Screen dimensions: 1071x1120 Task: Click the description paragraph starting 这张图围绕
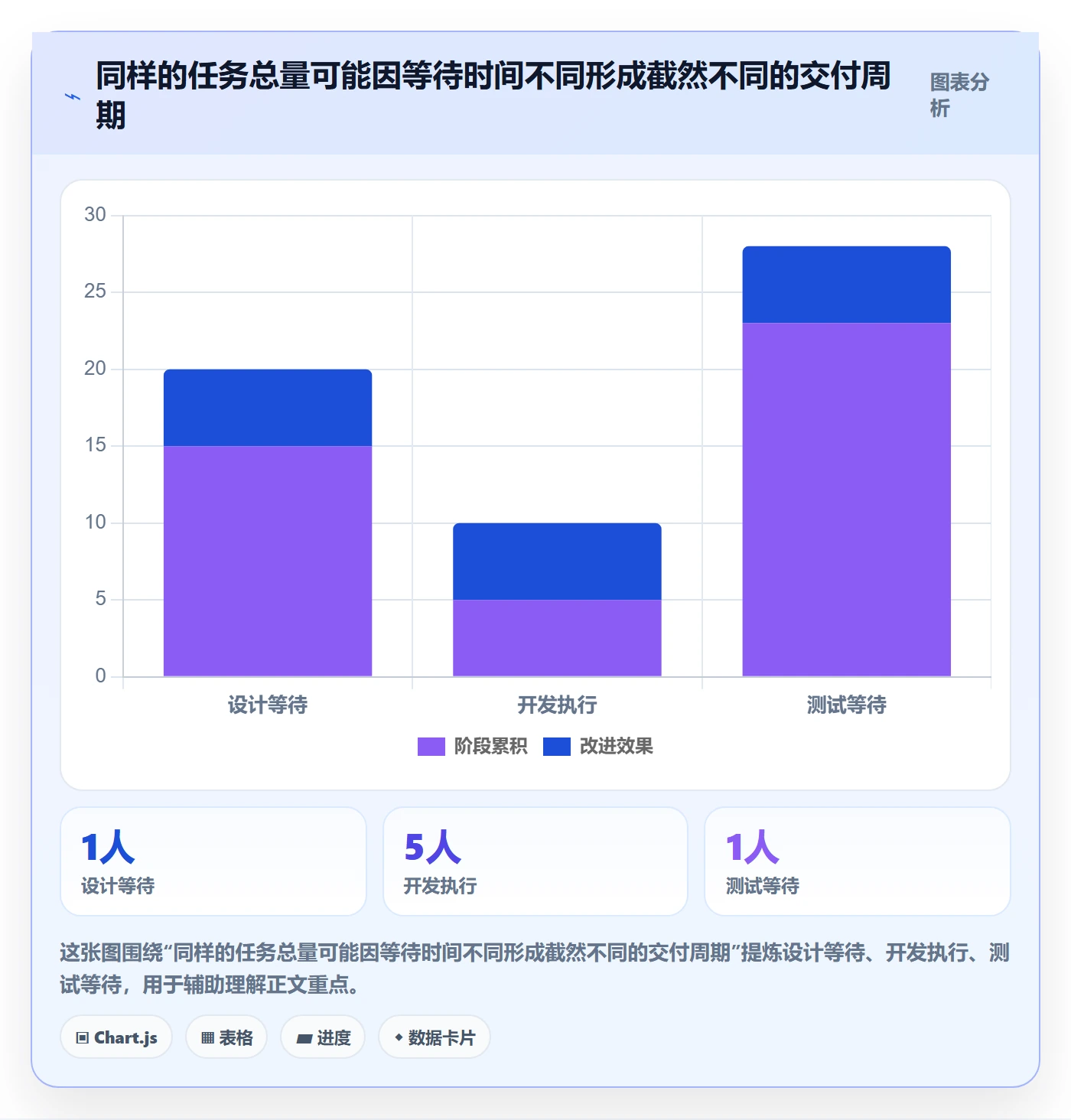535,969
